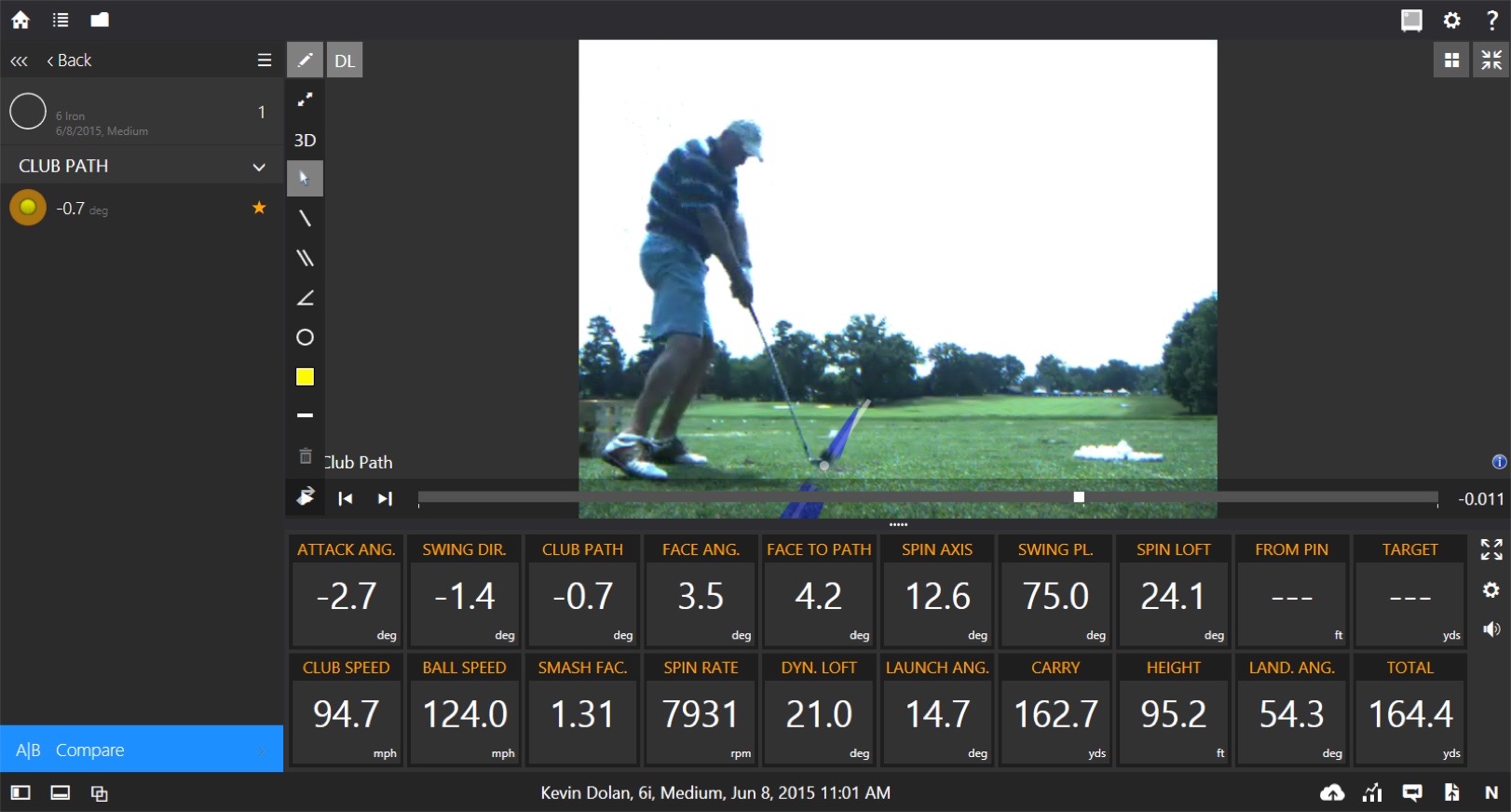Select the -0.7 deg shot entry

[142, 208]
